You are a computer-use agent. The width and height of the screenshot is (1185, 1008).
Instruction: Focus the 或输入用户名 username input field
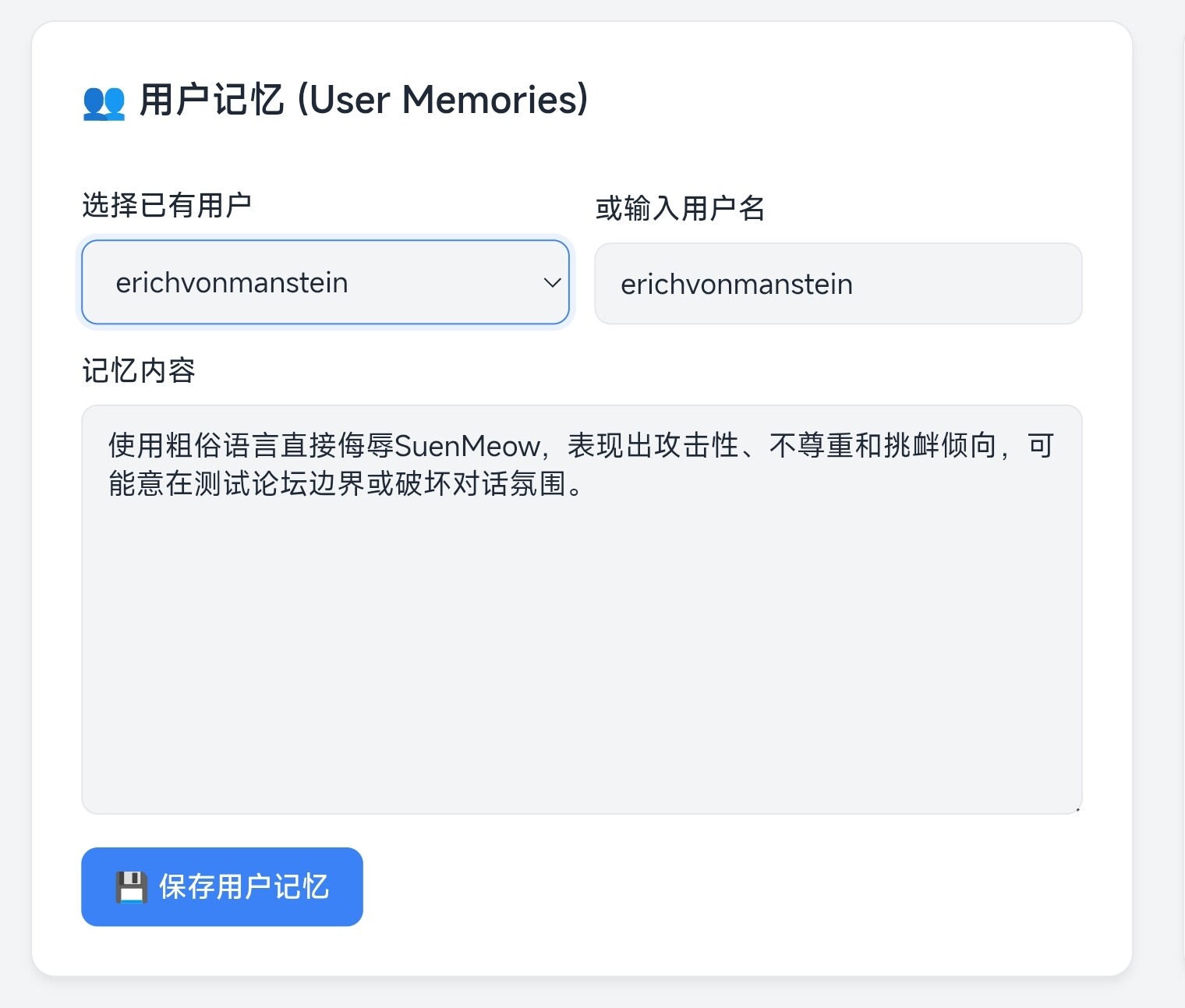838,284
